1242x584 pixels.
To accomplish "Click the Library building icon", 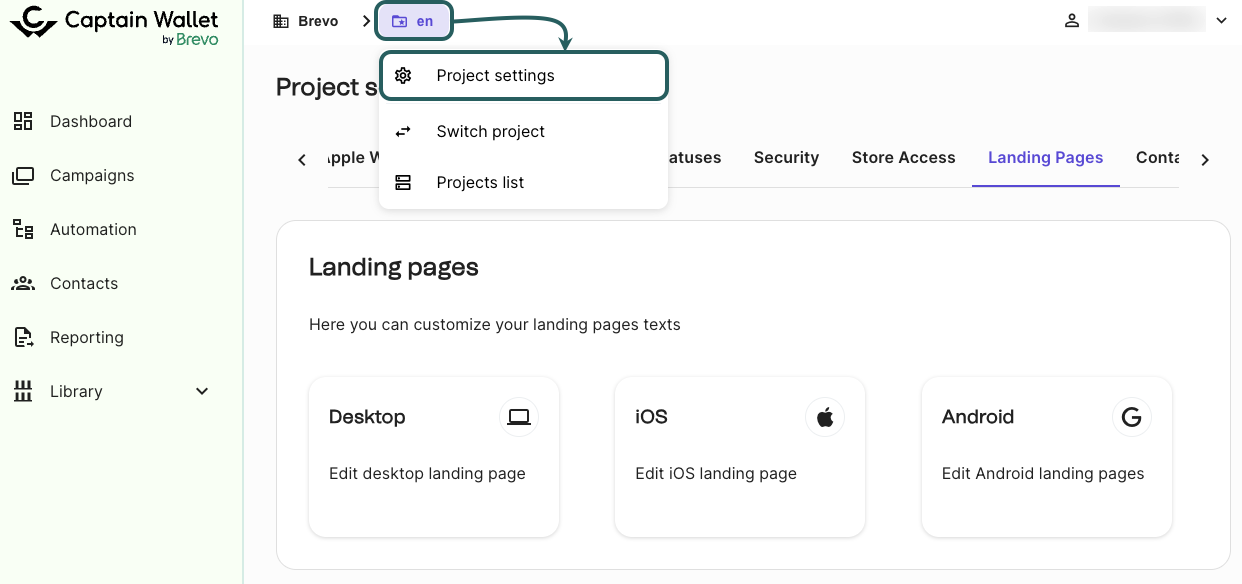I will [x=23, y=392].
